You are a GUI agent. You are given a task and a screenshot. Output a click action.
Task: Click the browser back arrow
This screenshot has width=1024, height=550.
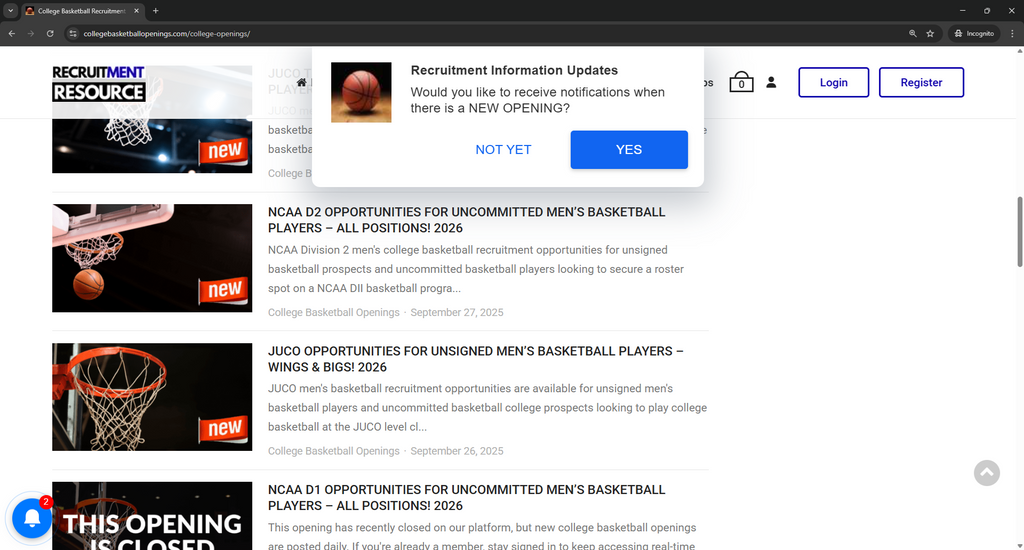click(x=12, y=33)
